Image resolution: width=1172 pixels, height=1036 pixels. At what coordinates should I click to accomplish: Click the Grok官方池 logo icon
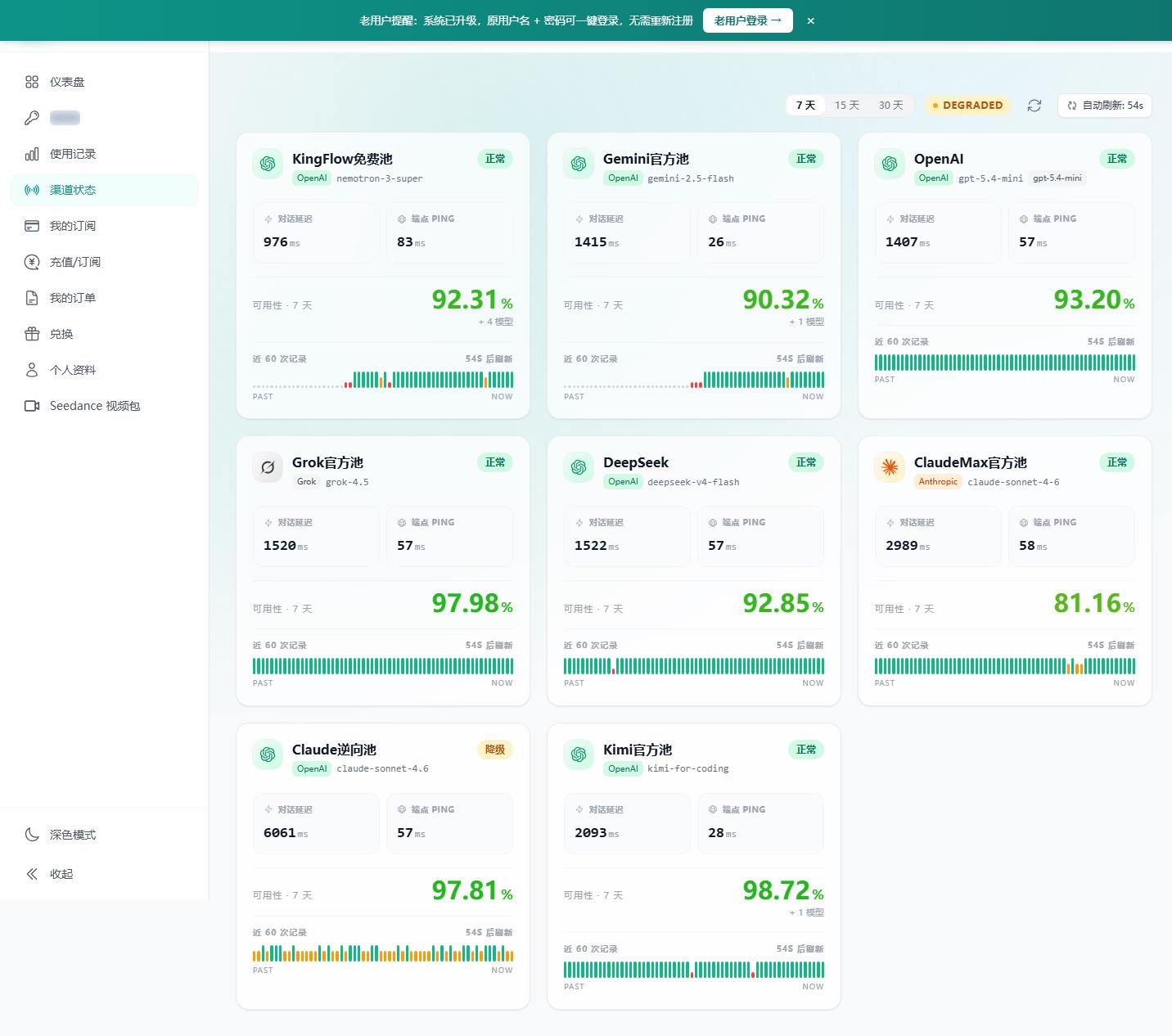click(x=268, y=467)
